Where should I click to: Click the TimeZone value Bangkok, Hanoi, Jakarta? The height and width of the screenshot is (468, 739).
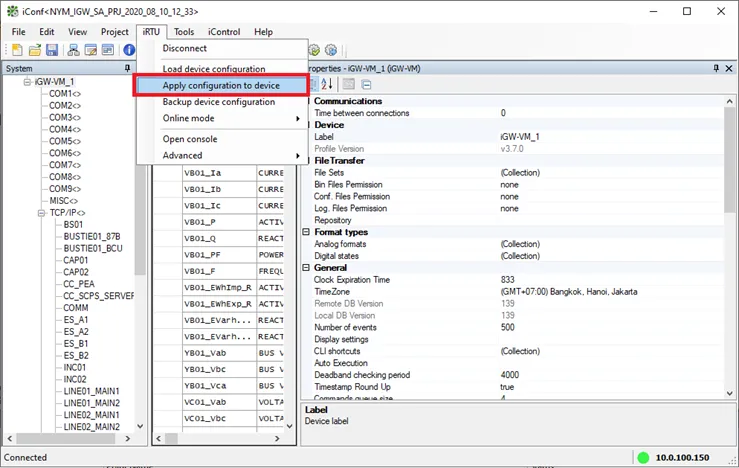(x=569, y=292)
